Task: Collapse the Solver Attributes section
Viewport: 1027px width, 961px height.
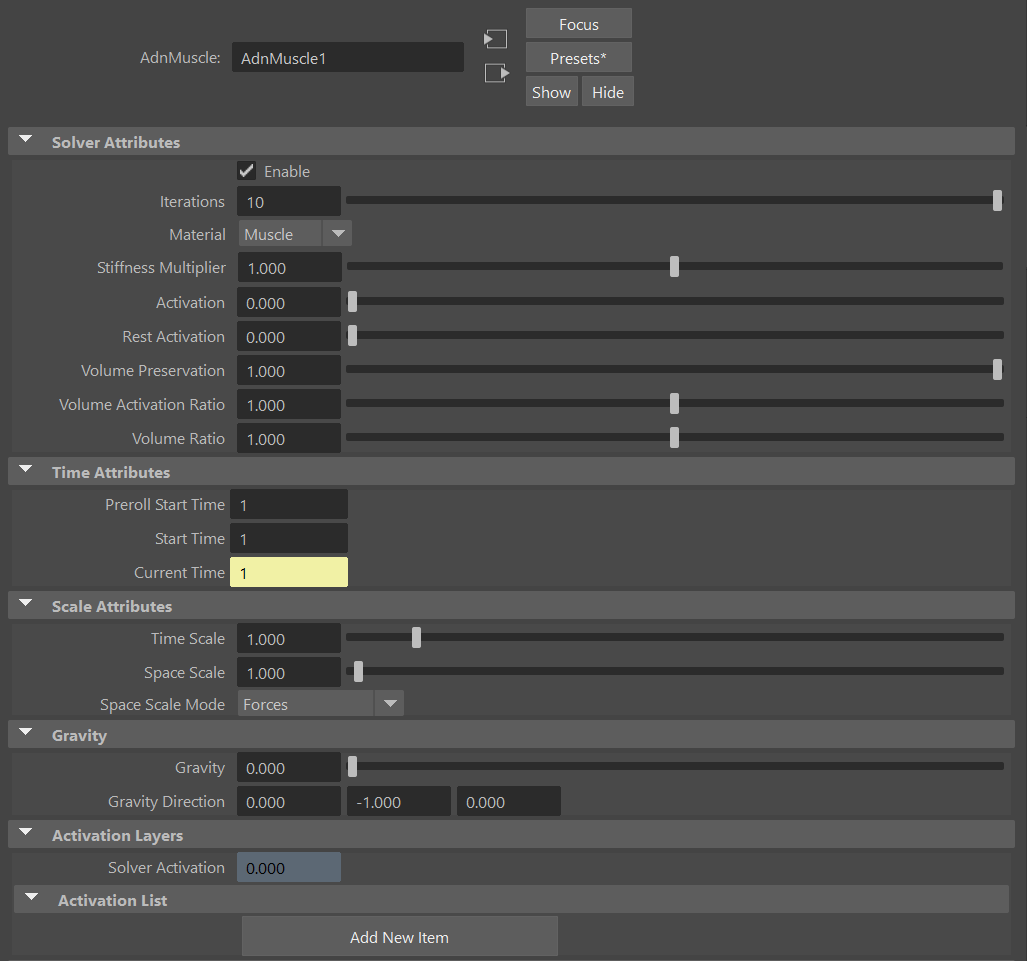Action: click(25, 140)
